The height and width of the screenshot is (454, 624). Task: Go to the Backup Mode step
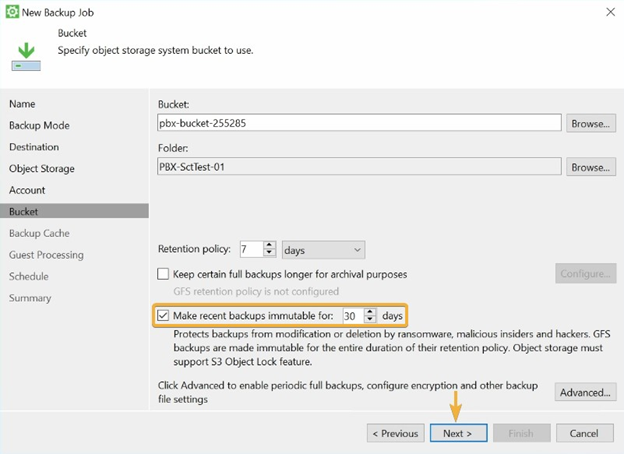click(39, 125)
